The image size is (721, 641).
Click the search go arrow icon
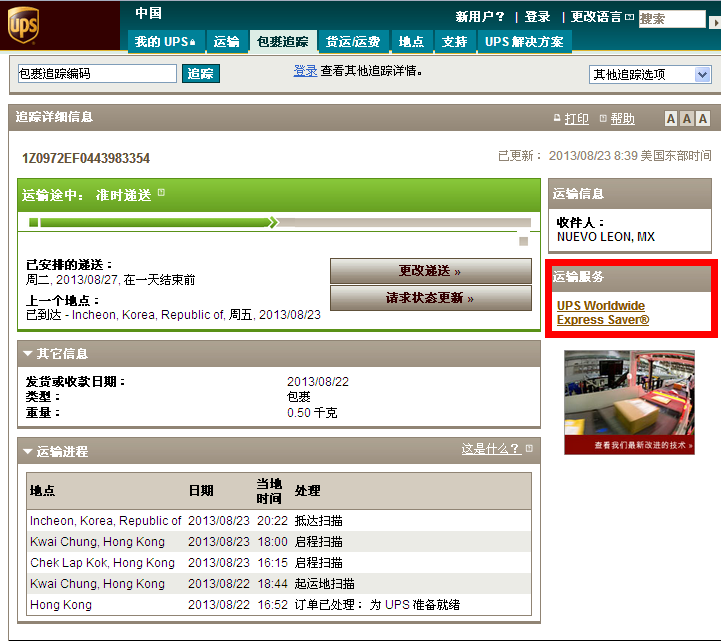(715, 22)
